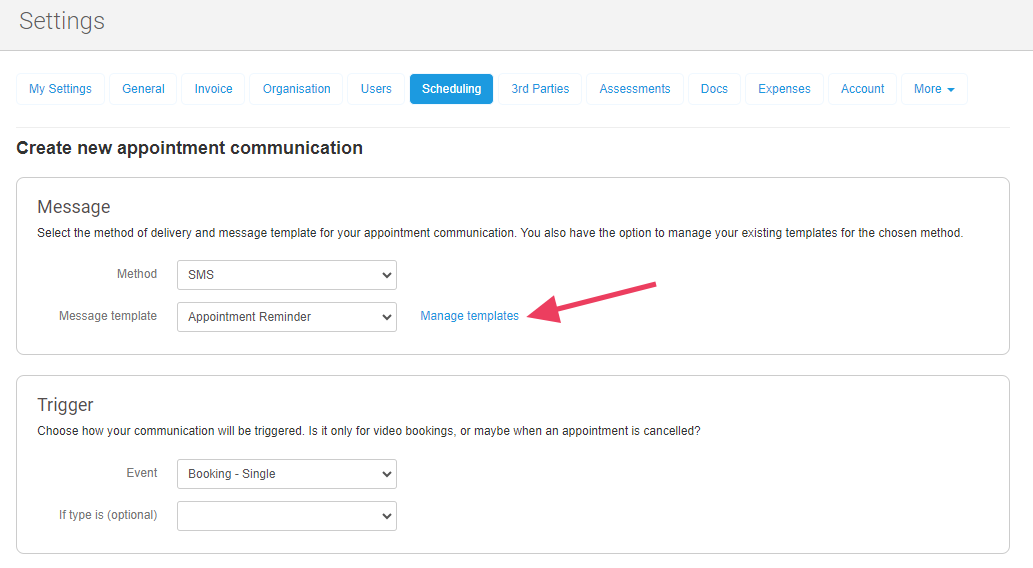Expand the Message template dropdown

coord(286,317)
